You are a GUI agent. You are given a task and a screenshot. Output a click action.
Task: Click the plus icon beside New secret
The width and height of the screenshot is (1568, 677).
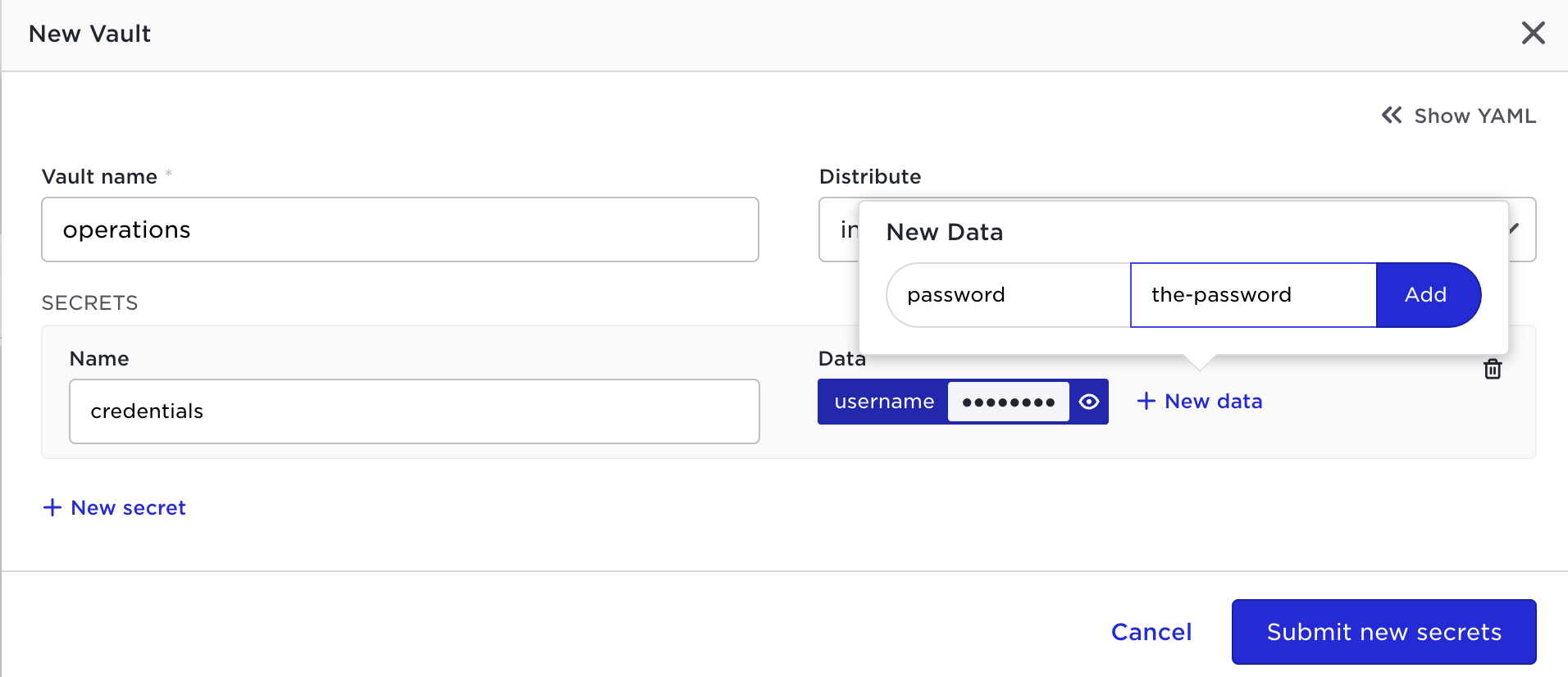[52, 508]
